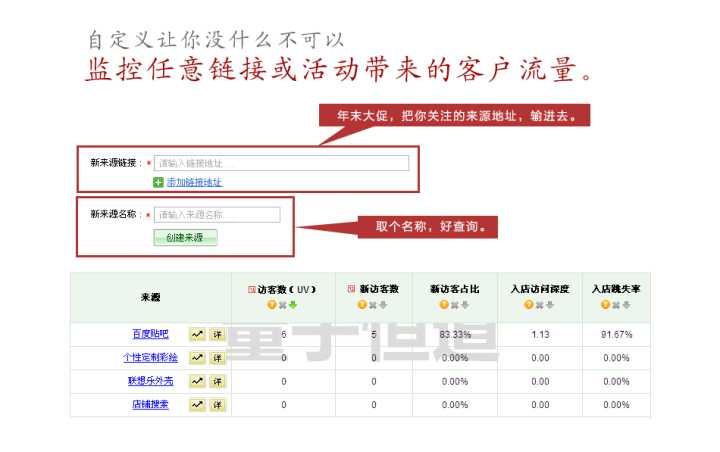Select the 83.33% cell in 百度贴吧 row
The image size is (720, 452).
tap(455, 334)
